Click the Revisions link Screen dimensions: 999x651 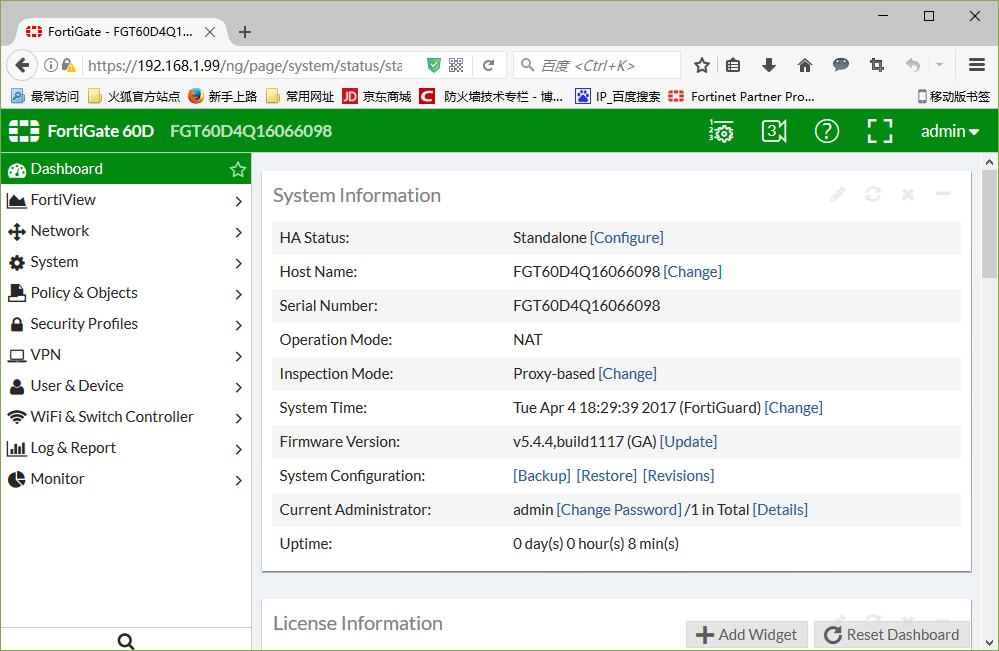point(679,476)
